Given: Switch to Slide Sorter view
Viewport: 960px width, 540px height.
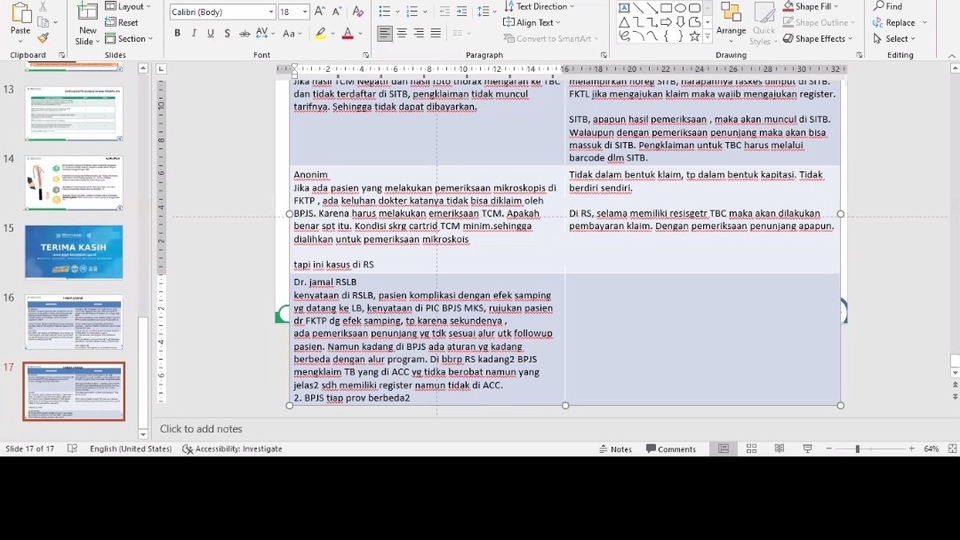Looking at the screenshot, I should [751, 449].
